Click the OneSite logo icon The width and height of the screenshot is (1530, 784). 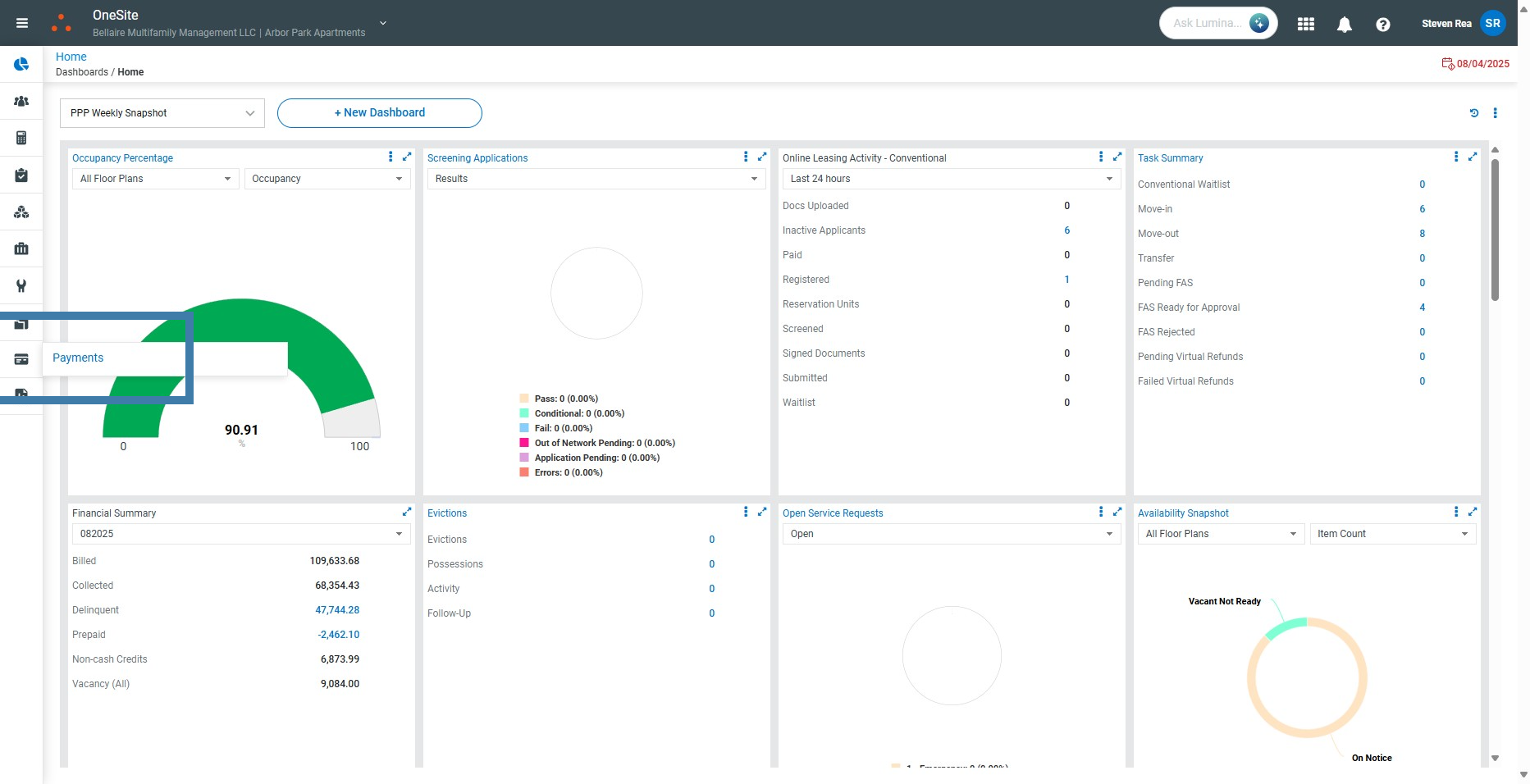[x=62, y=23]
